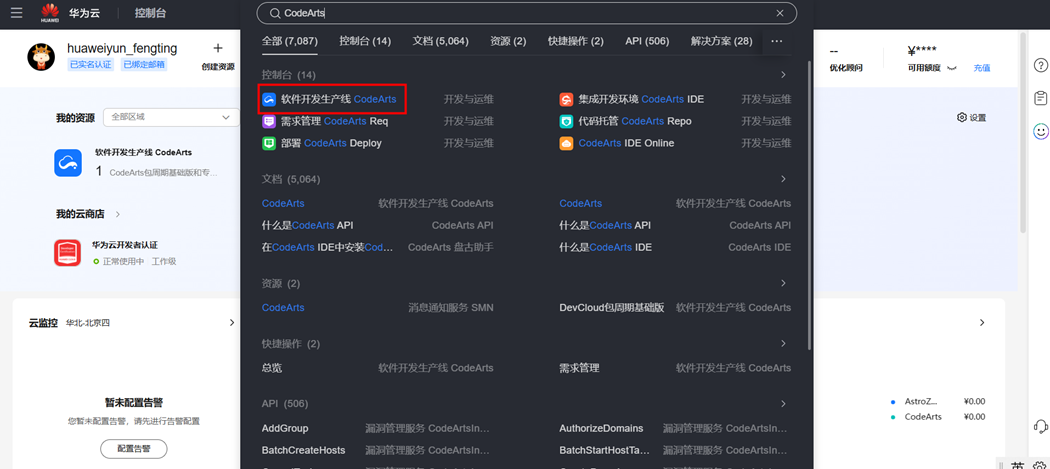1050x469 pixels.
Task: Click the Huawei logo
Action: click(50, 12)
